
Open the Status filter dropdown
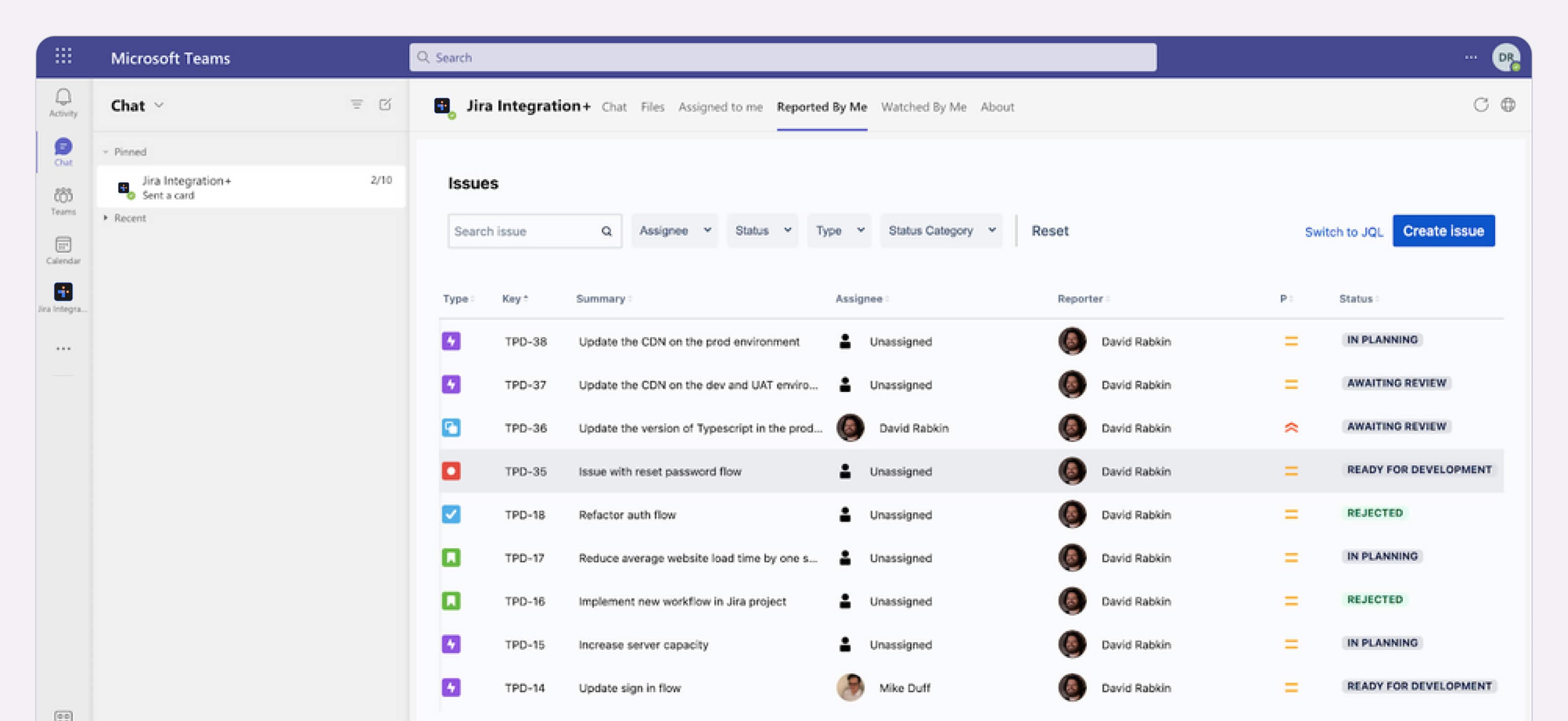(x=763, y=231)
